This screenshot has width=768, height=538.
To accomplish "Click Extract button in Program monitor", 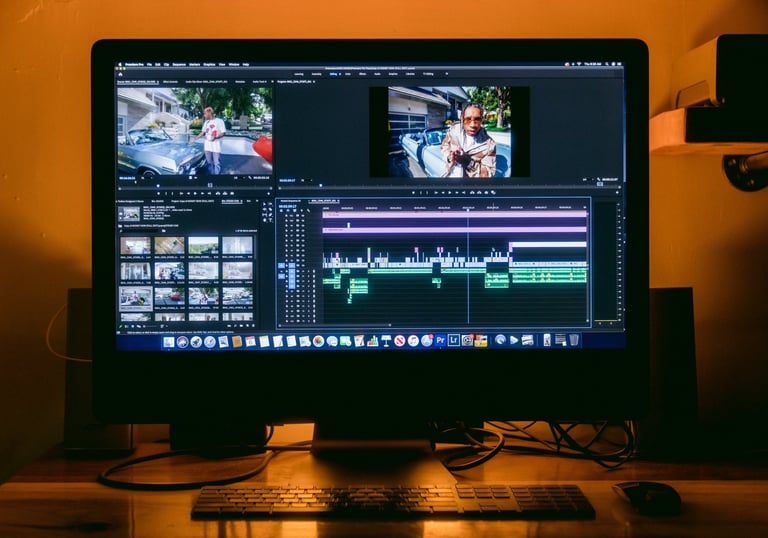I will (x=479, y=193).
